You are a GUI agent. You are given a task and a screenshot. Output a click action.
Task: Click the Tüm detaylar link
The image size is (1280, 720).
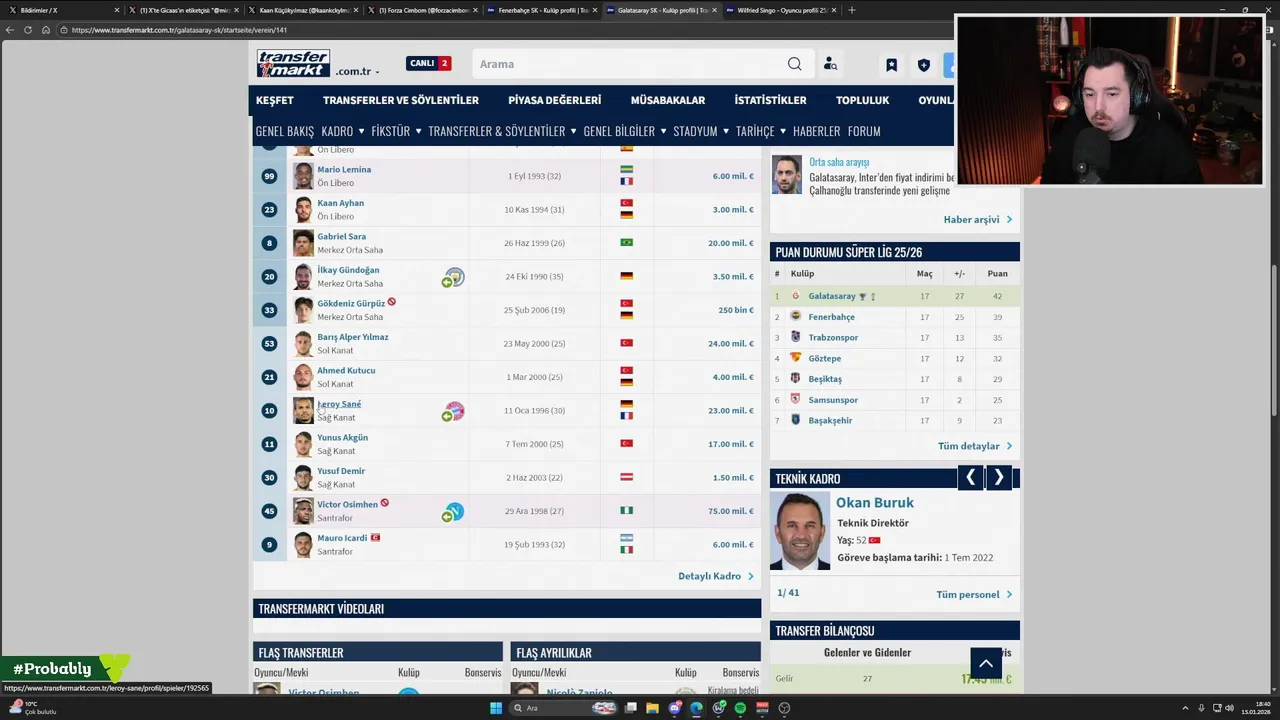point(975,446)
